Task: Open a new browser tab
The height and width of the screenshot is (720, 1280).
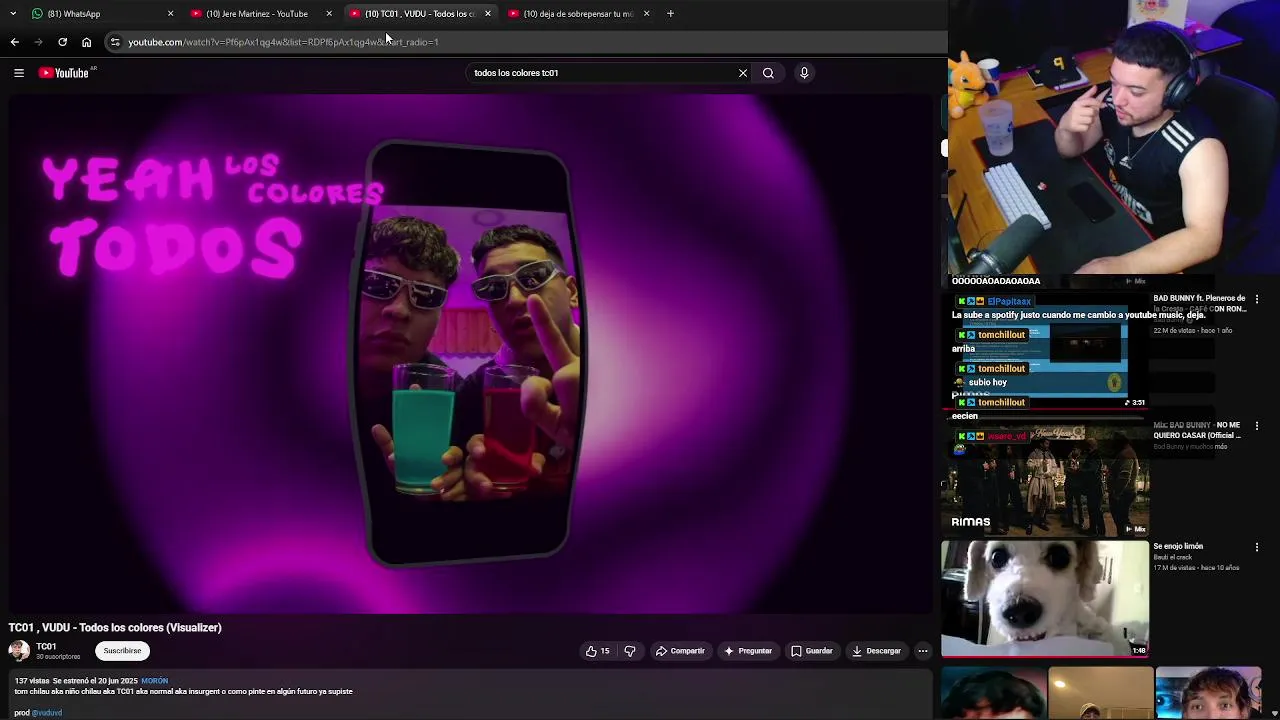Action: (x=670, y=14)
